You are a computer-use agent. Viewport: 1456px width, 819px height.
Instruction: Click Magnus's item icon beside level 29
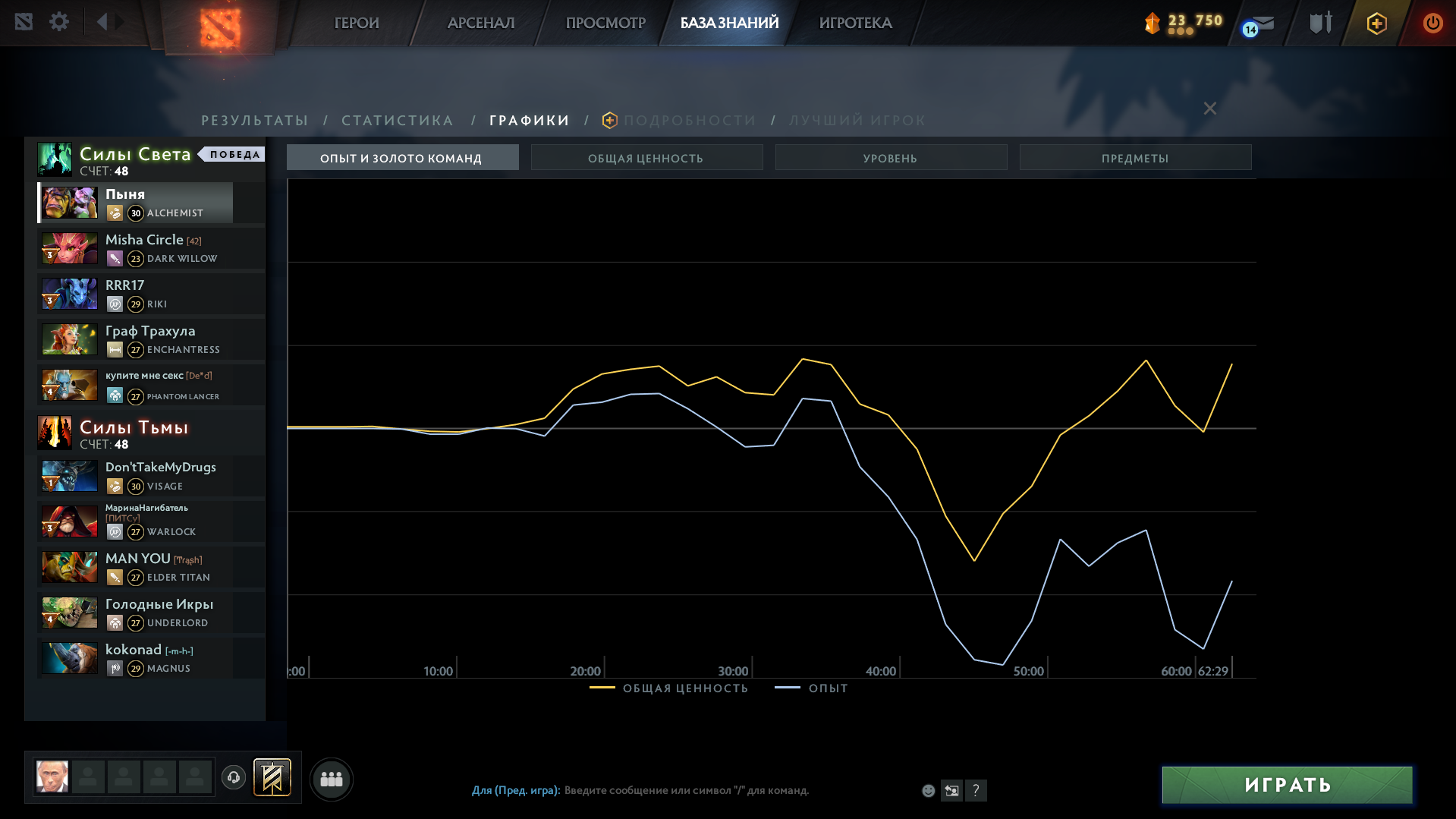pos(115,669)
